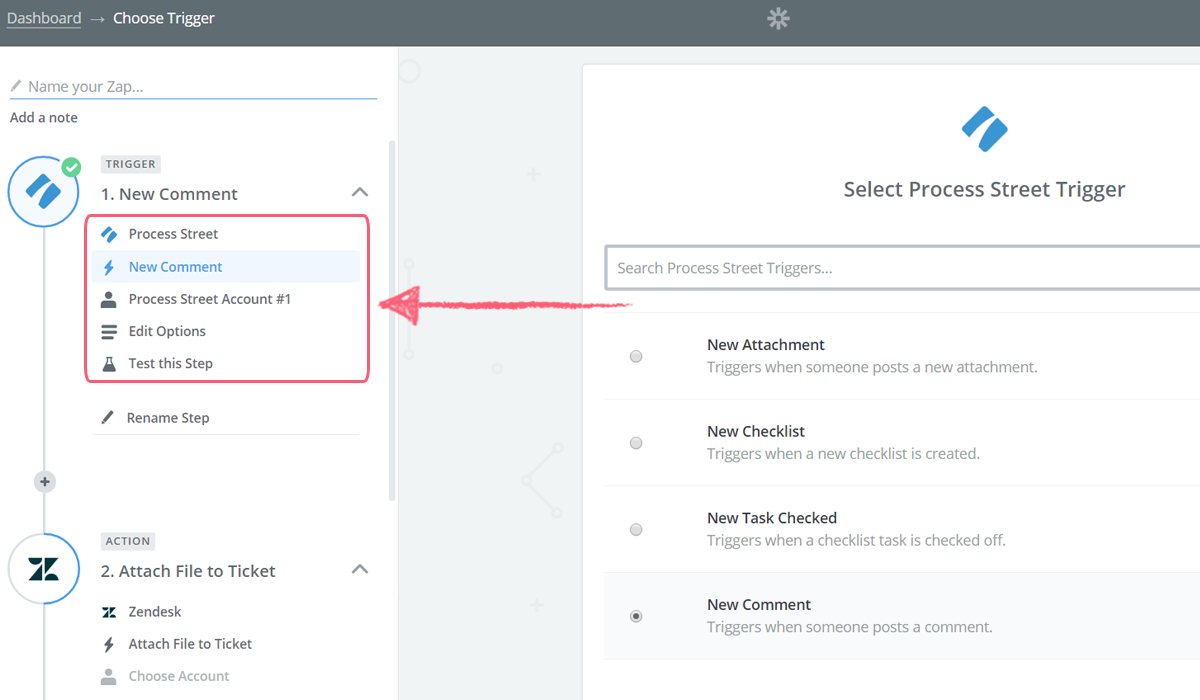1200x700 pixels.
Task: Click the Edit Options list icon
Action: pyautogui.click(x=111, y=330)
